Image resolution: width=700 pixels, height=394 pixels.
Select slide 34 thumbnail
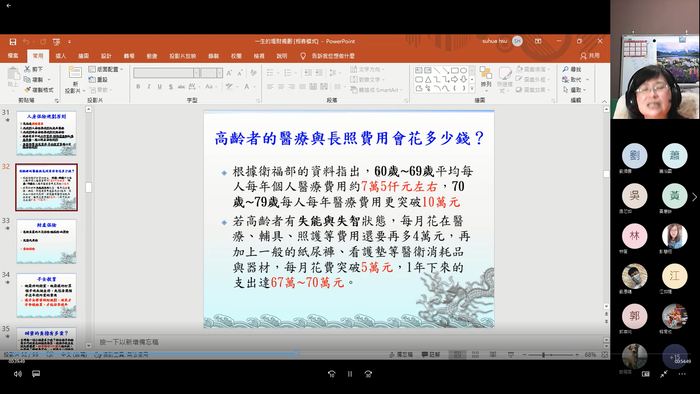tap(46, 295)
